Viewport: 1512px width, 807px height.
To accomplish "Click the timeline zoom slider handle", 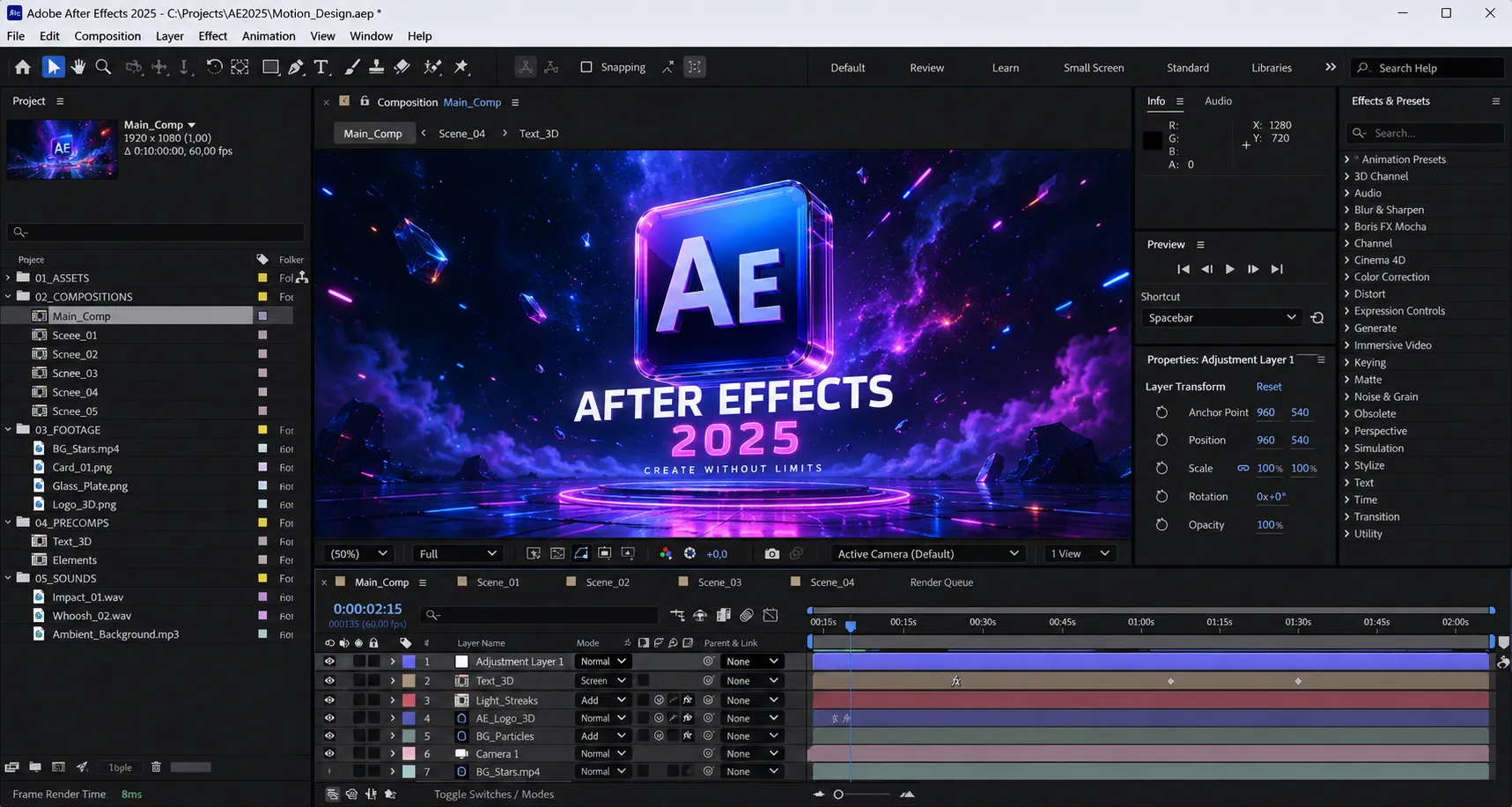I will pyautogui.click(x=838, y=795).
